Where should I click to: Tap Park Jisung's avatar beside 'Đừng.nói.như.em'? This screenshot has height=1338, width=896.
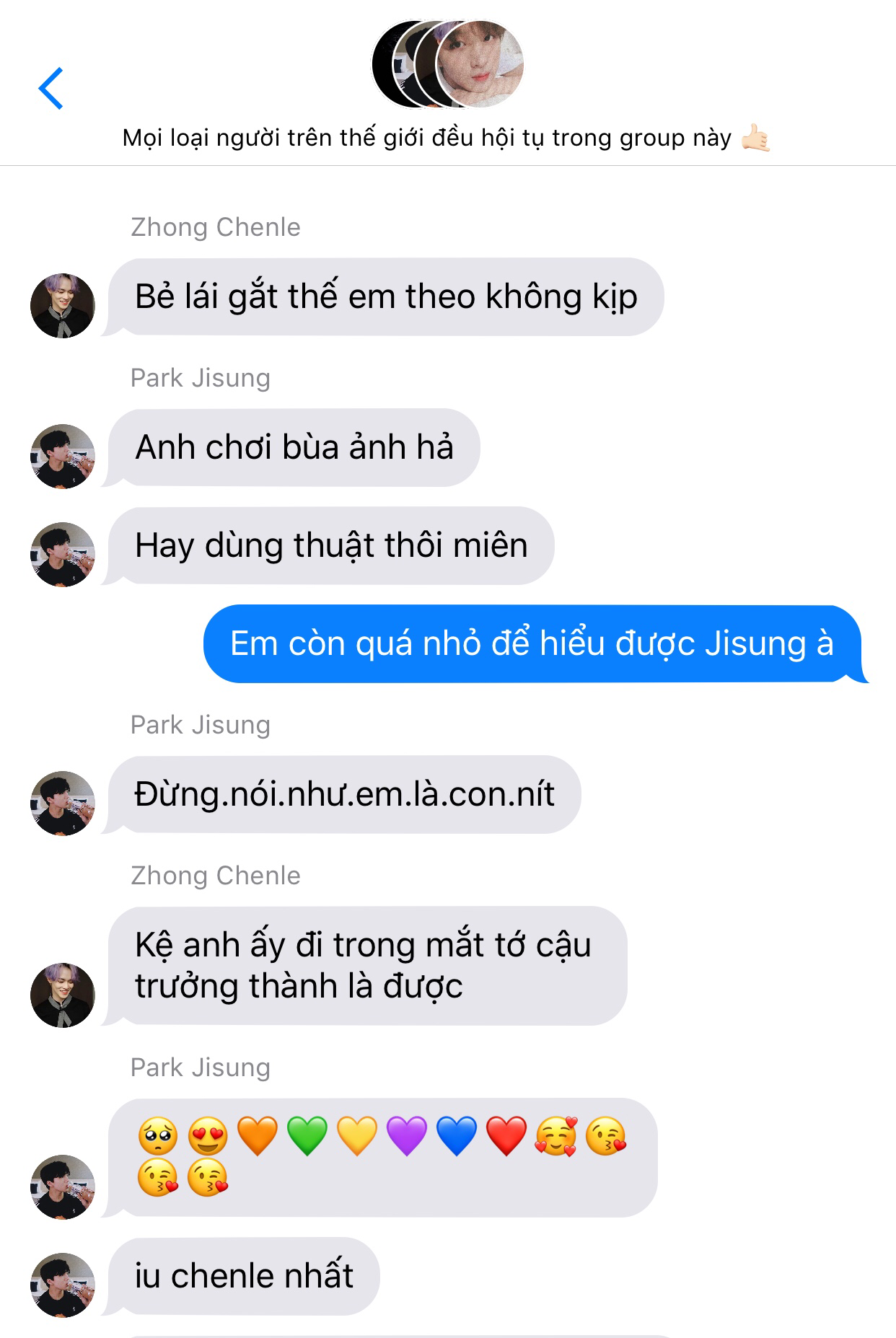tap(63, 803)
